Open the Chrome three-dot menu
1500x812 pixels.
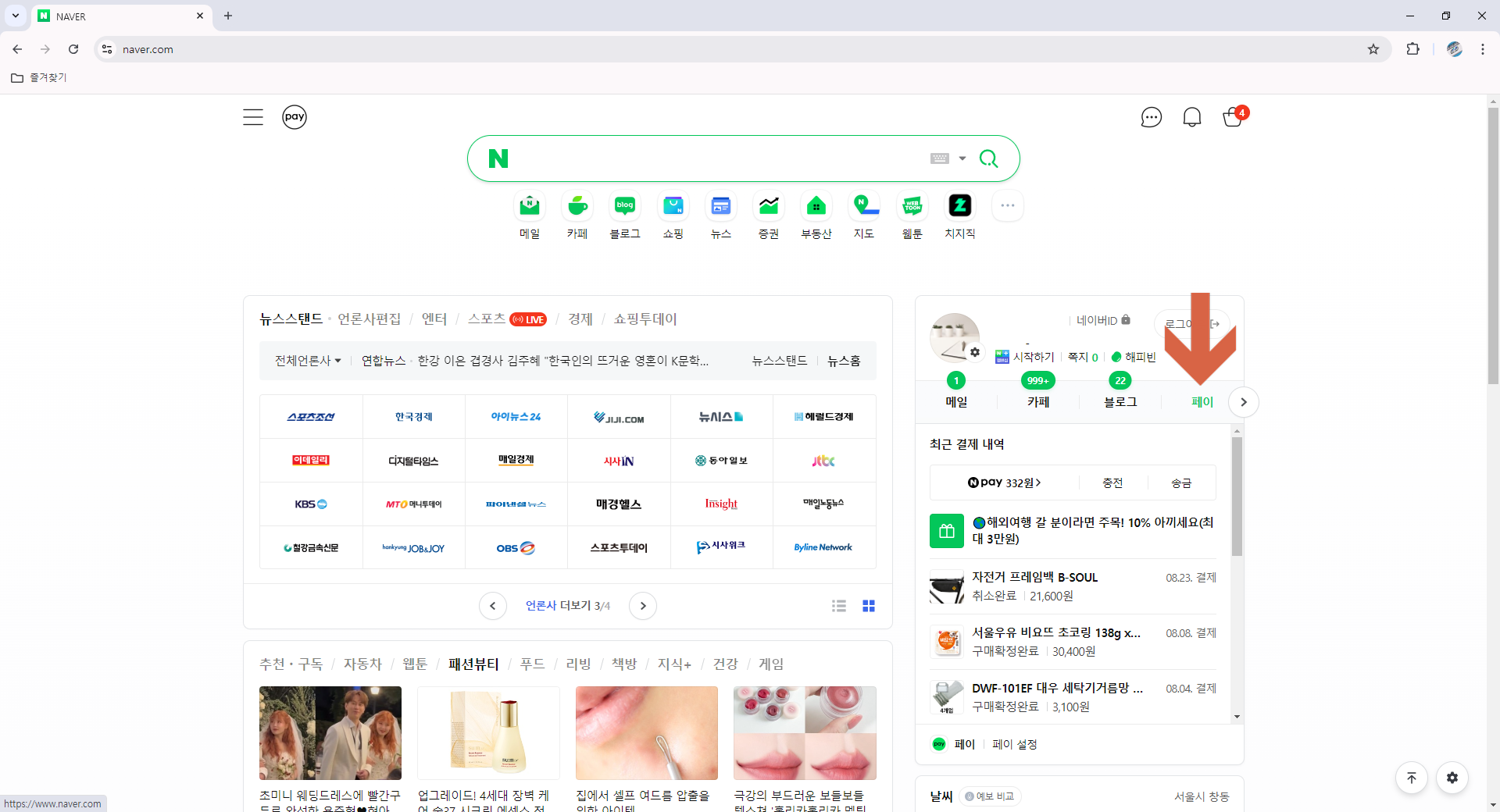click(x=1482, y=49)
